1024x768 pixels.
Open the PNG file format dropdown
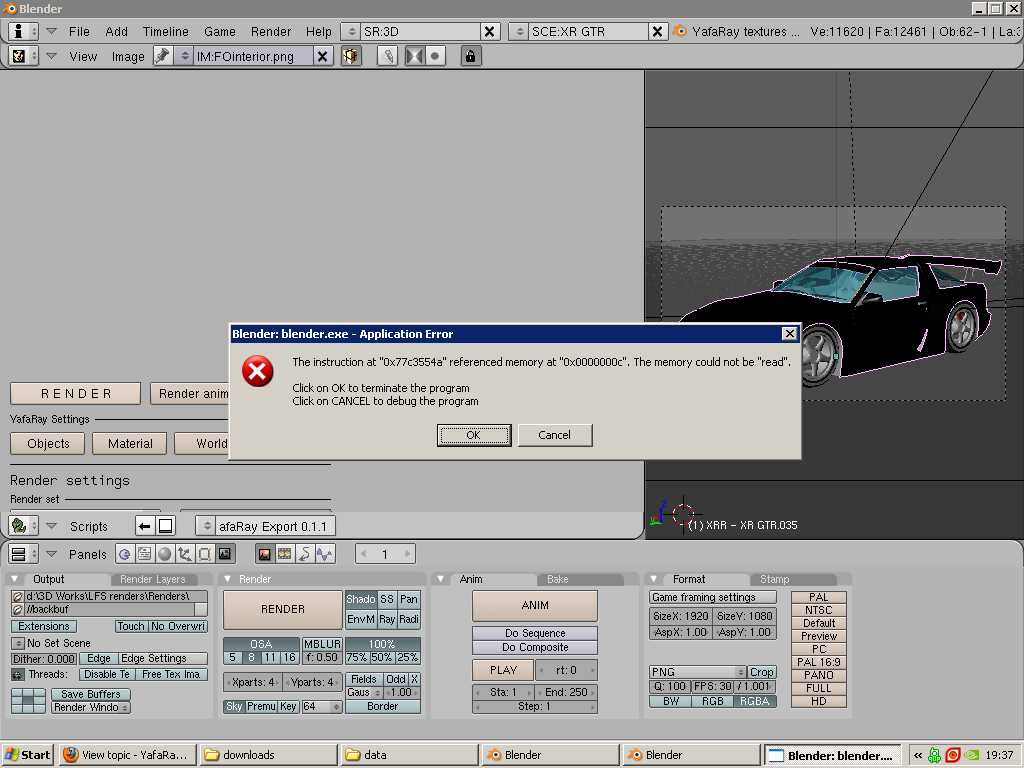[697, 672]
